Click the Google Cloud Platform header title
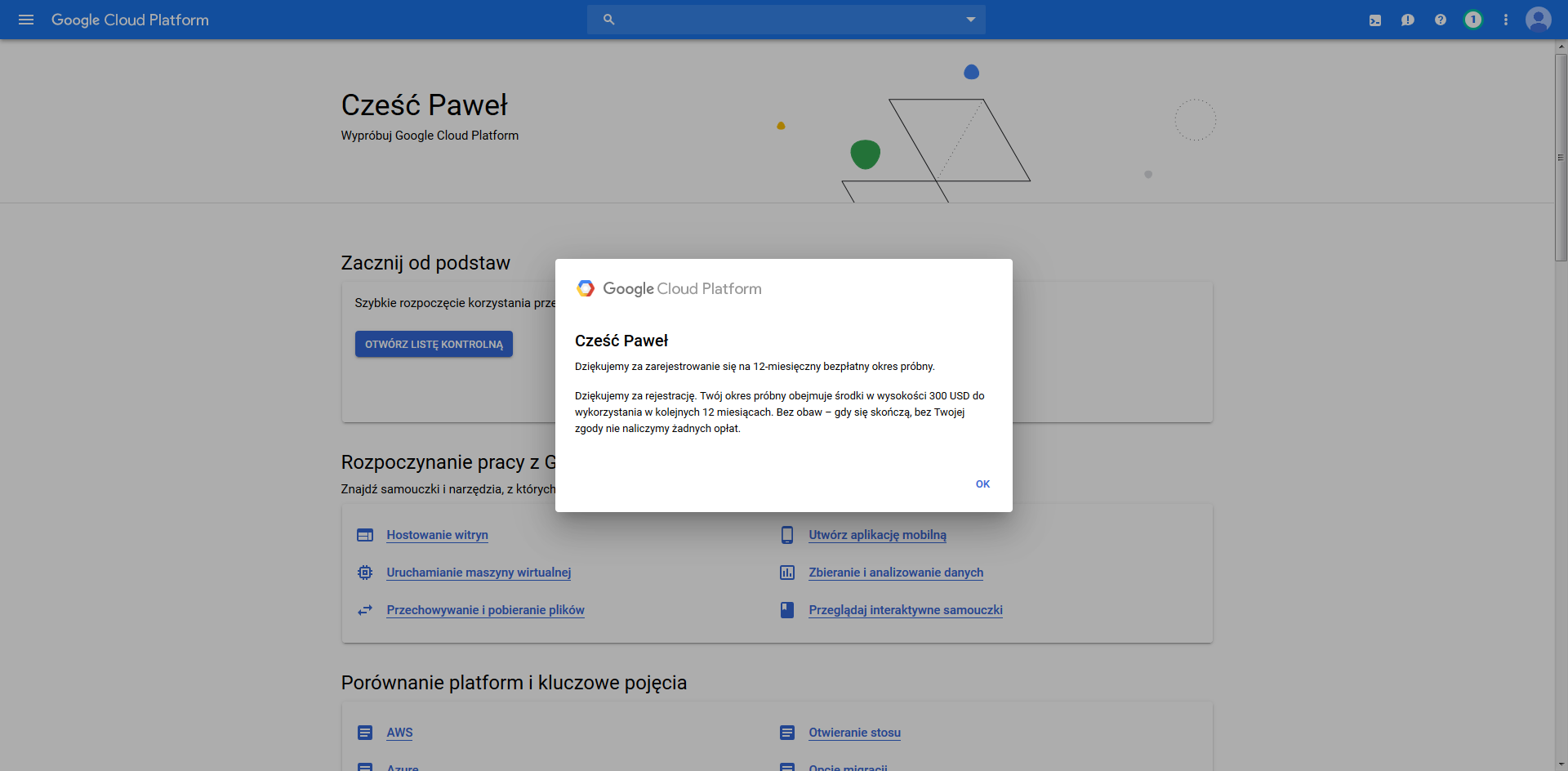Viewport: 1568px width, 771px height. coord(130,20)
